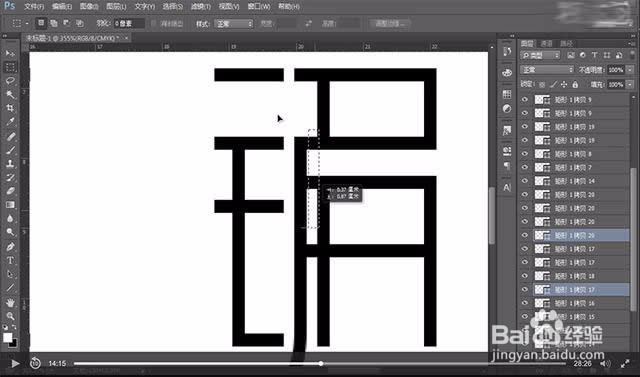Hide layer 矩形 1 拷贝 7

click(525, 167)
